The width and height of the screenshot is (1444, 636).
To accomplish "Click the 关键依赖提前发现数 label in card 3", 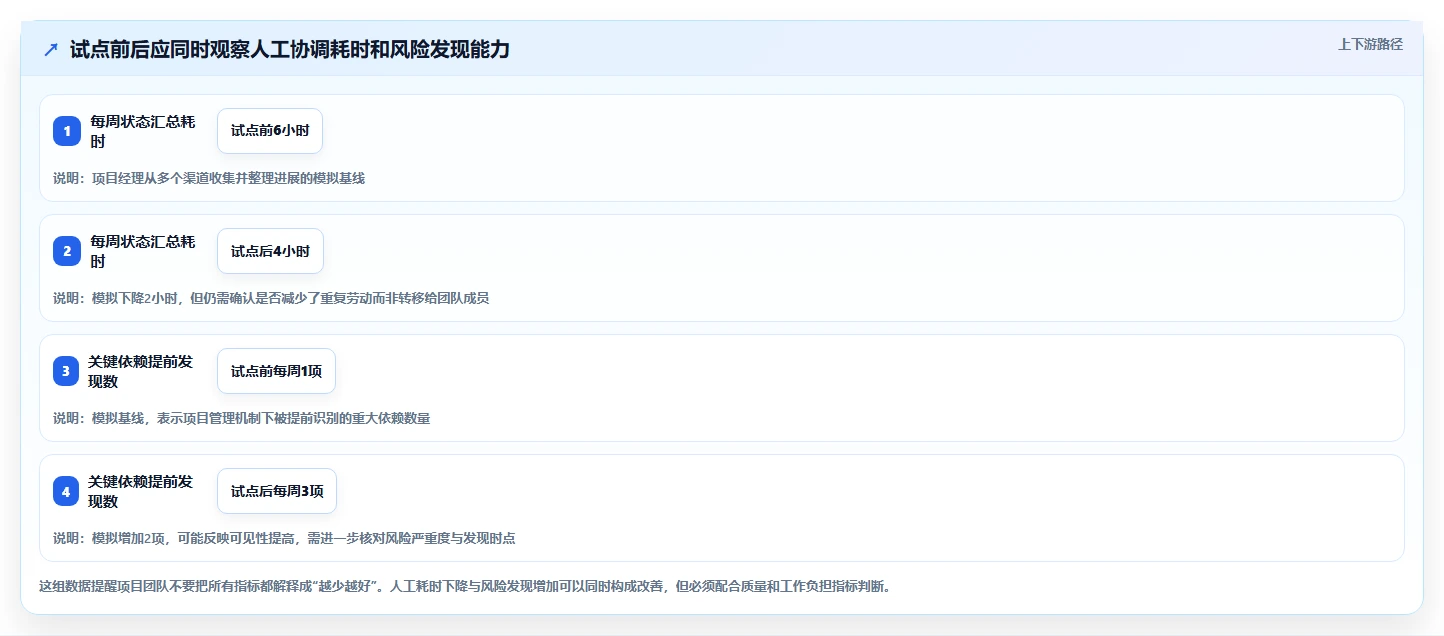I will [x=141, y=371].
